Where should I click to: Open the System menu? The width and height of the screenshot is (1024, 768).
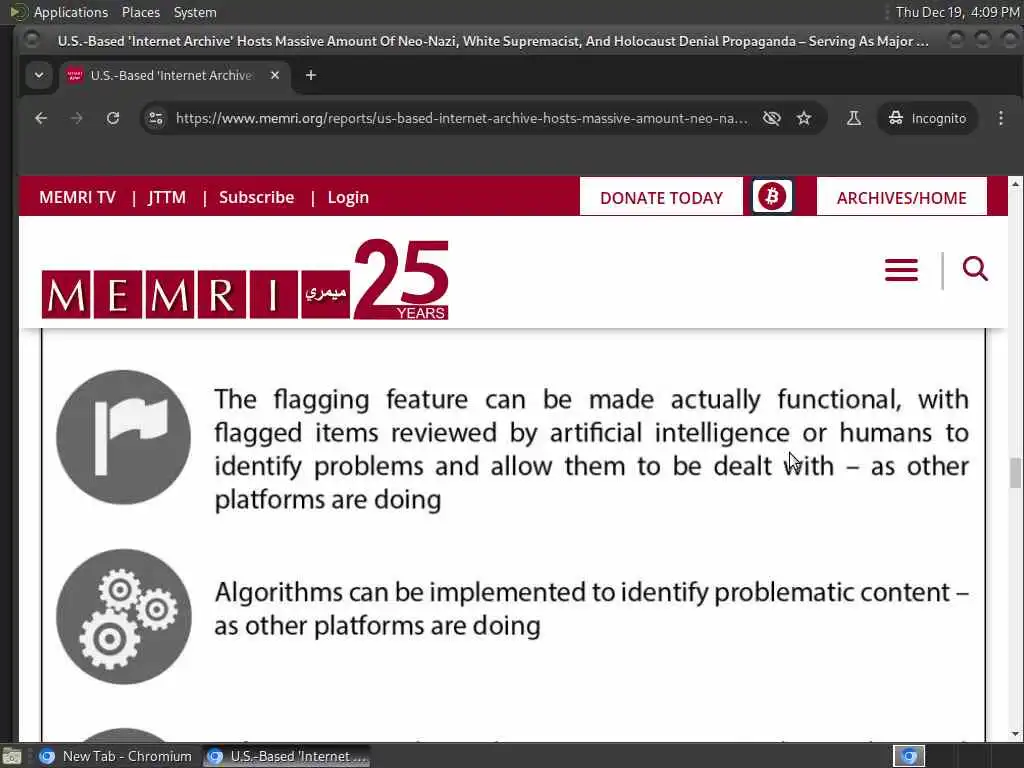coord(195,12)
